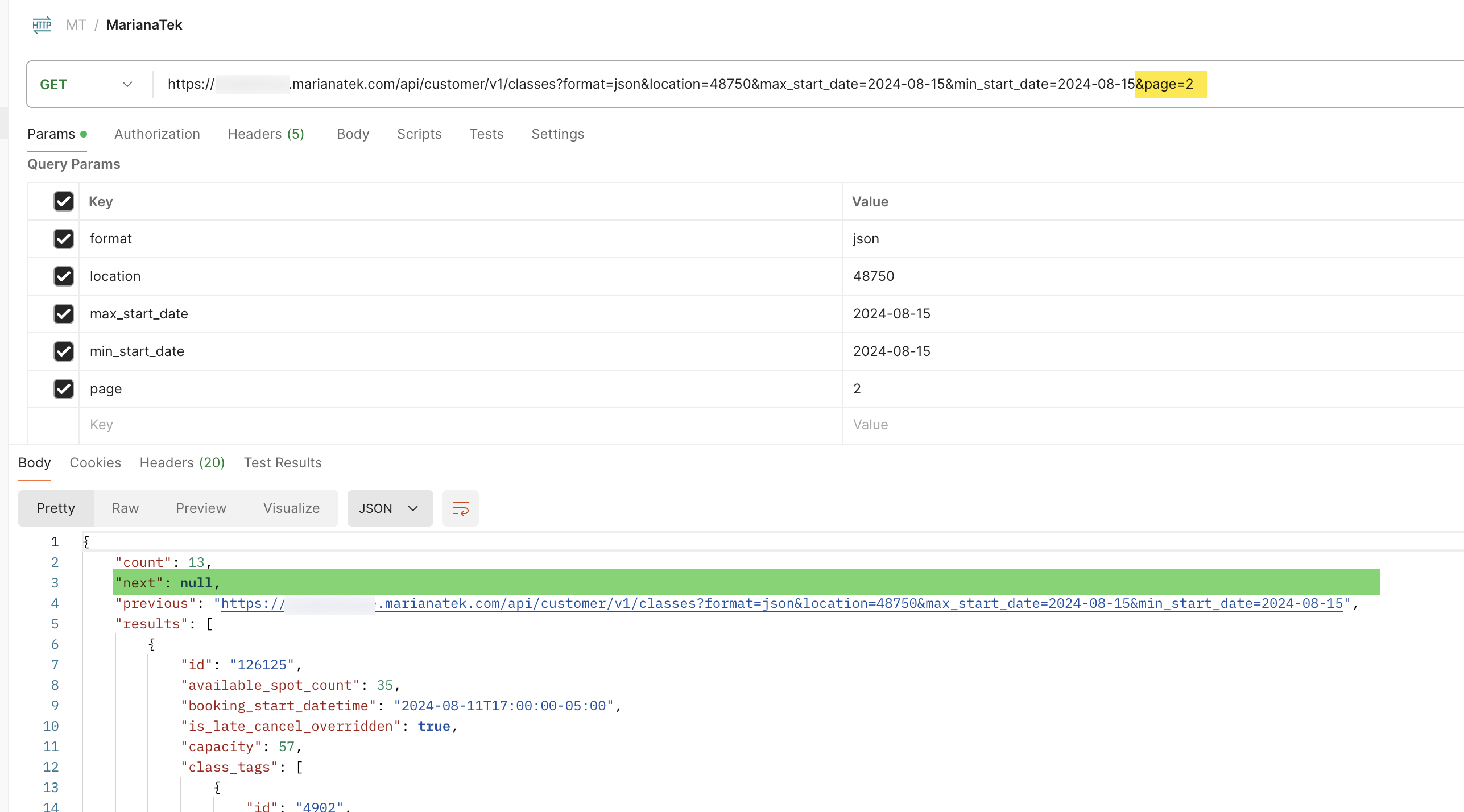
Task: Click the "count": 13 line
Action: 163,563
